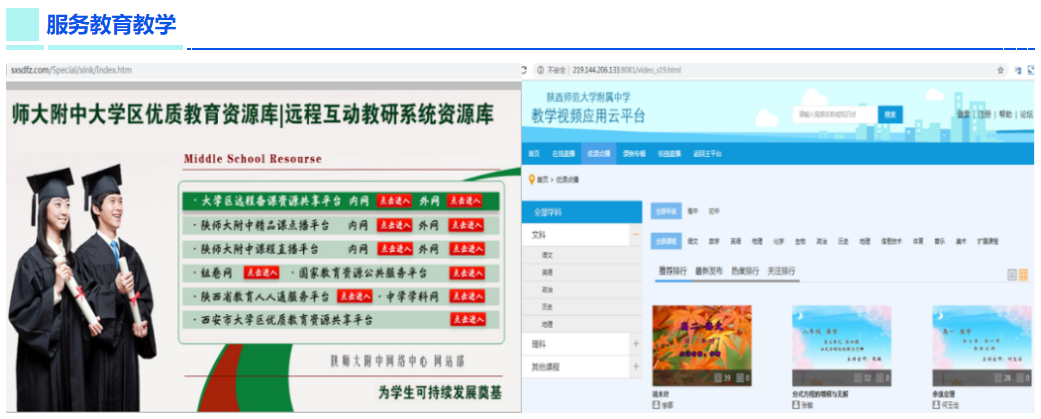This screenshot has height=419, width=1041.
Task: Select the 最新发布 sorting tab
Action: [x=708, y=271]
